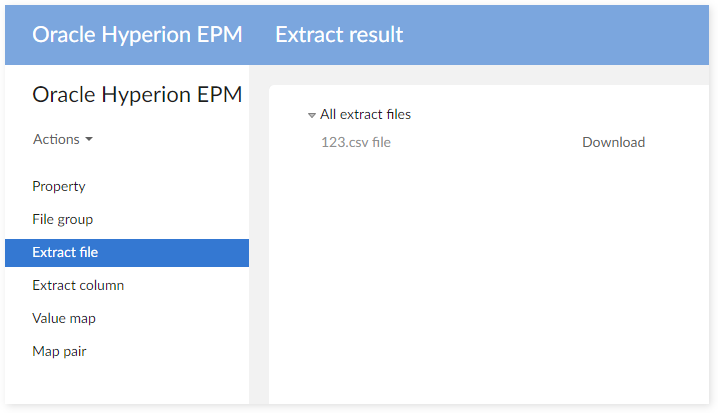This screenshot has width=718, height=413.
Task: Click the caret arrow beside Actions
Action: point(89,140)
